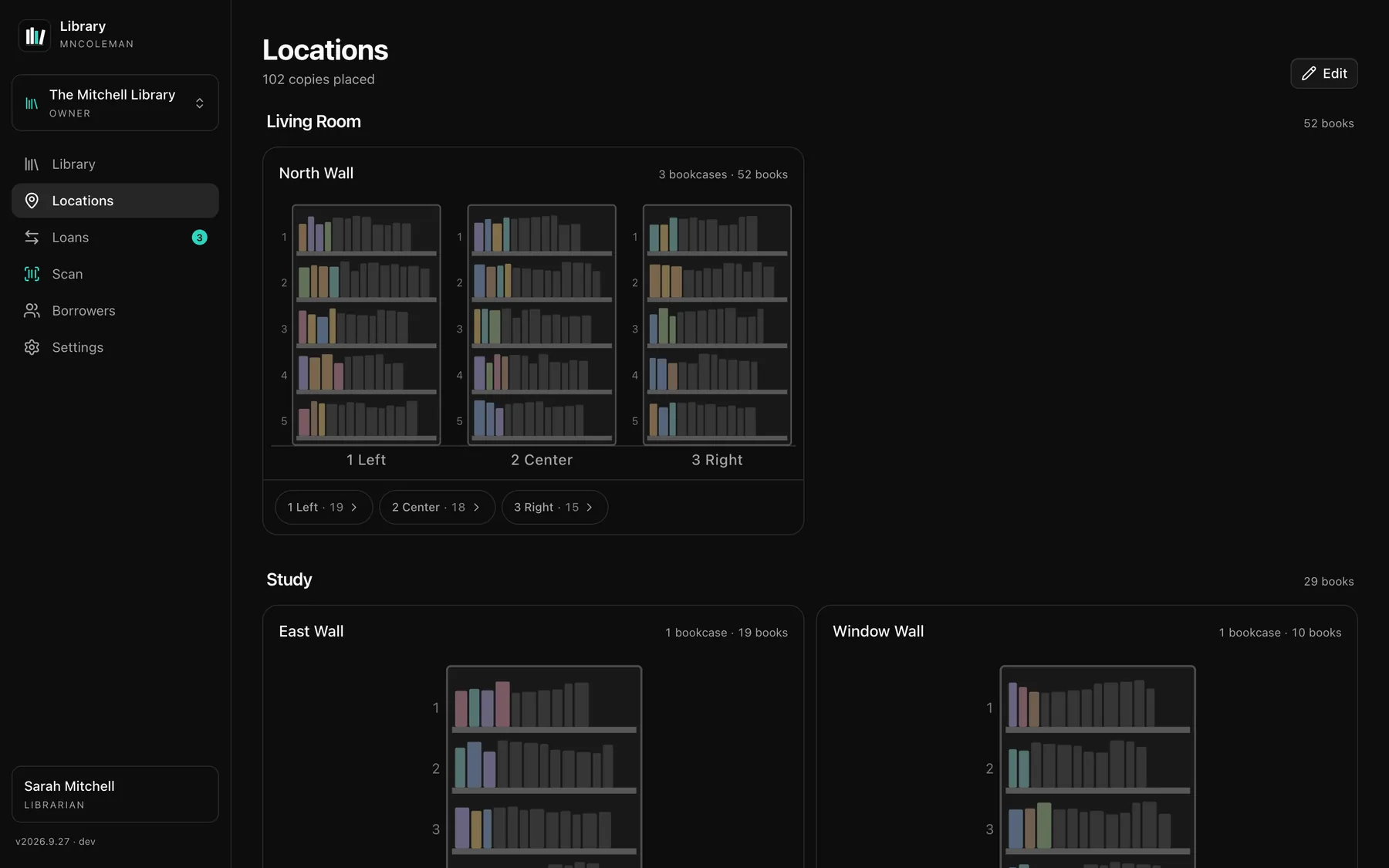Click chevron on the 2 Center chip

point(476,507)
